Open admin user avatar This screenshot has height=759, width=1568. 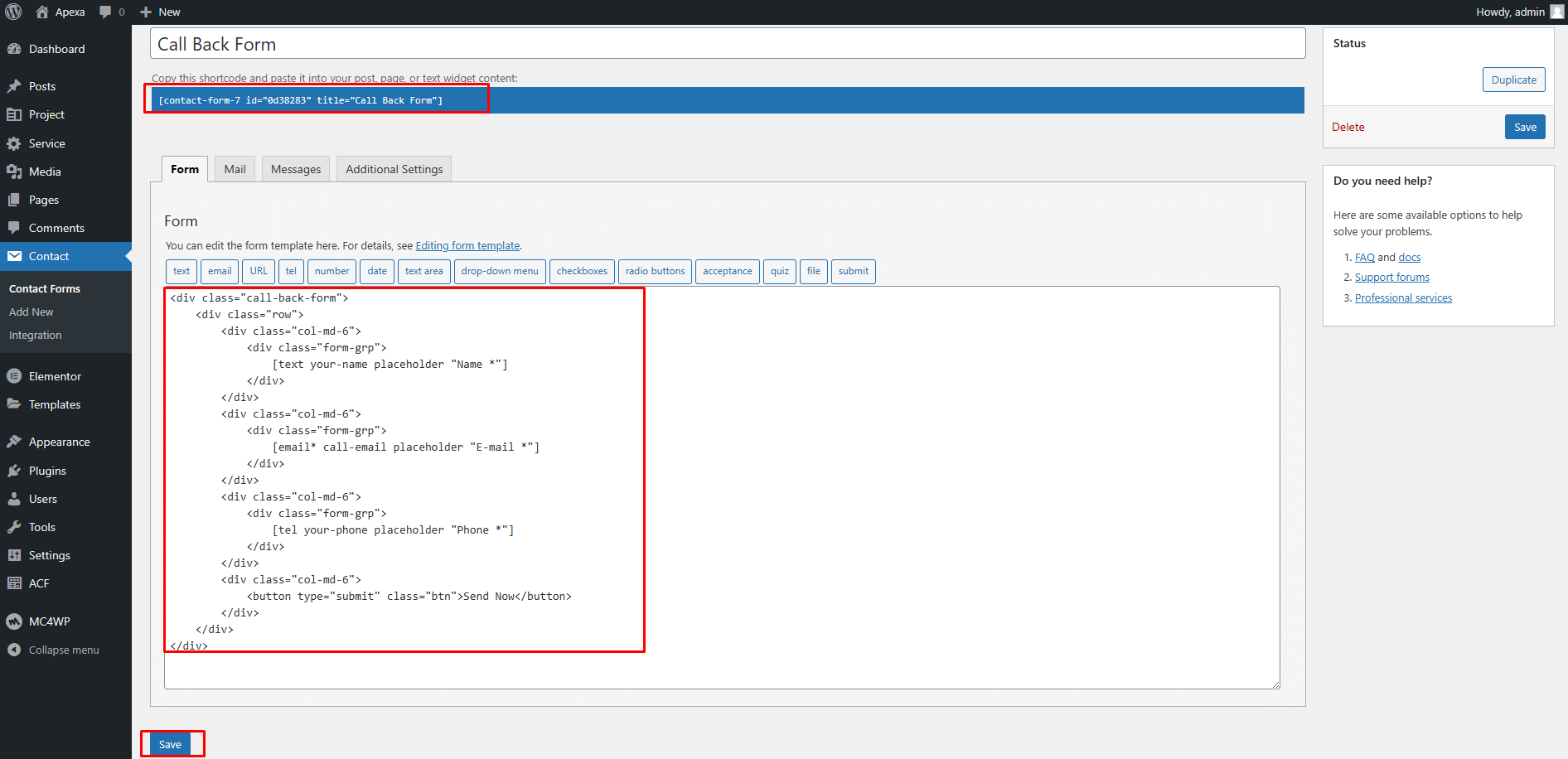click(x=1556, y=12)
